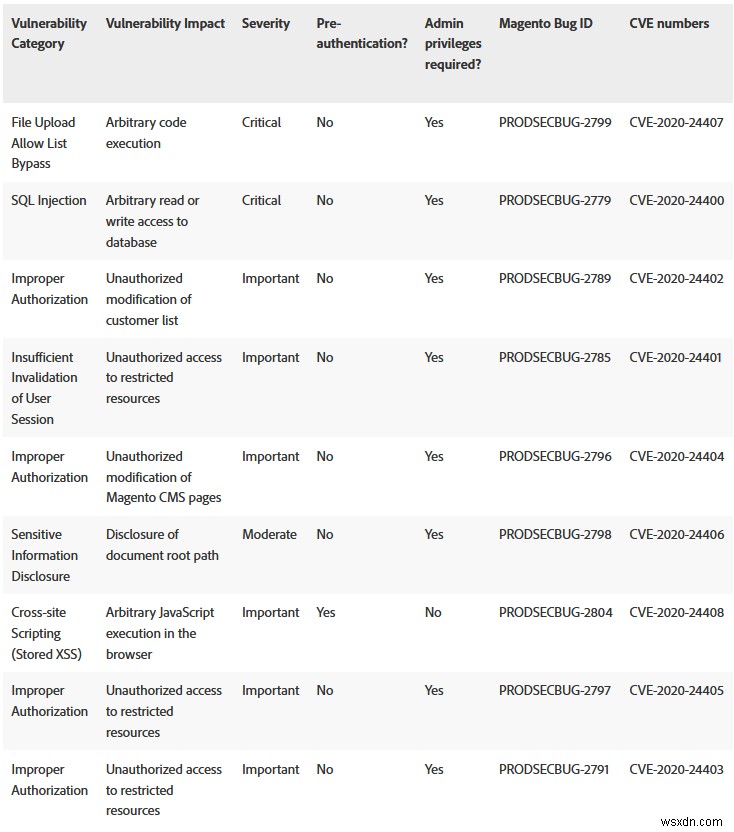Select the PRODSECBUG-2799 bug ID
This screenshot has width=734, height=832.
tap(554, 122)
